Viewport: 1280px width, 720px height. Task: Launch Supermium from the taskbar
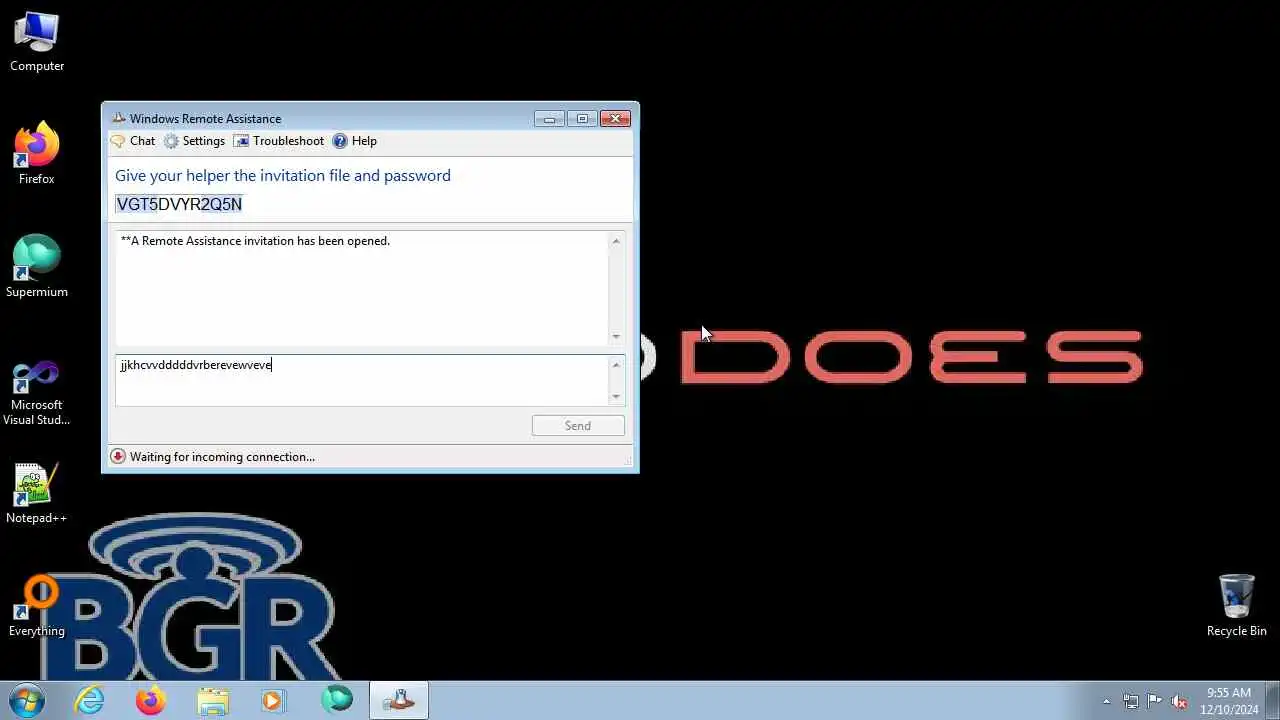click(337, 701)
